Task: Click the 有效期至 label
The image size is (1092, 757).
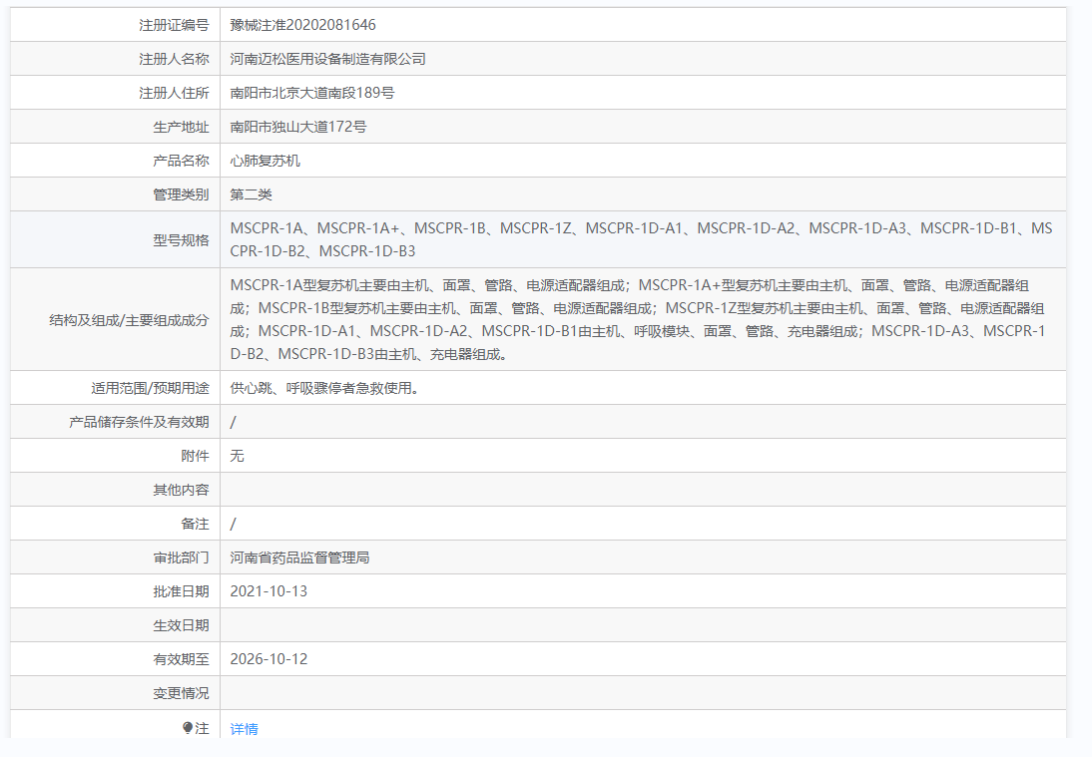Action: click(x=181, y=660)
